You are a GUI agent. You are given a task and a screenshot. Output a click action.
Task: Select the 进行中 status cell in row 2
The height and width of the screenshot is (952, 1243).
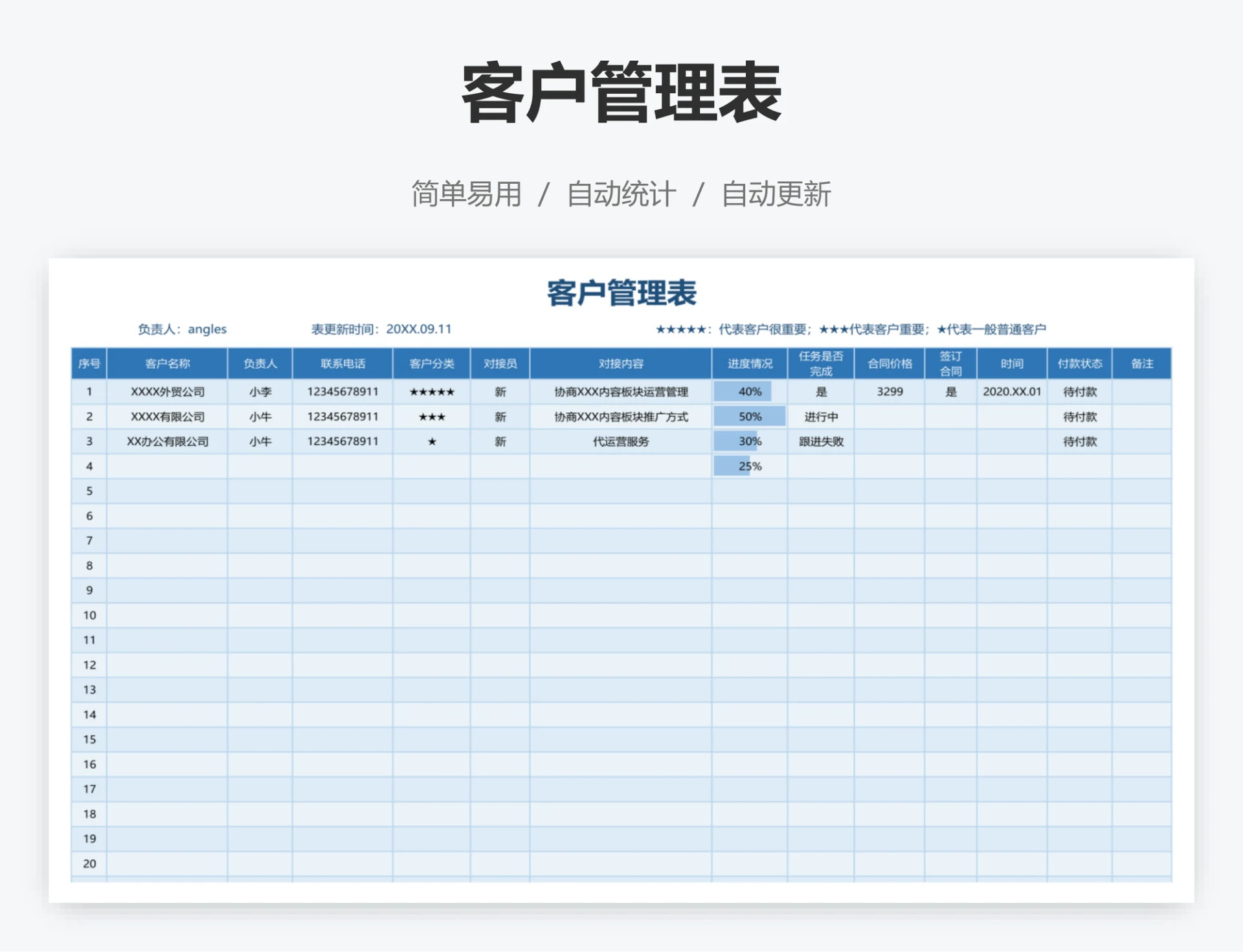coord(821,416)
